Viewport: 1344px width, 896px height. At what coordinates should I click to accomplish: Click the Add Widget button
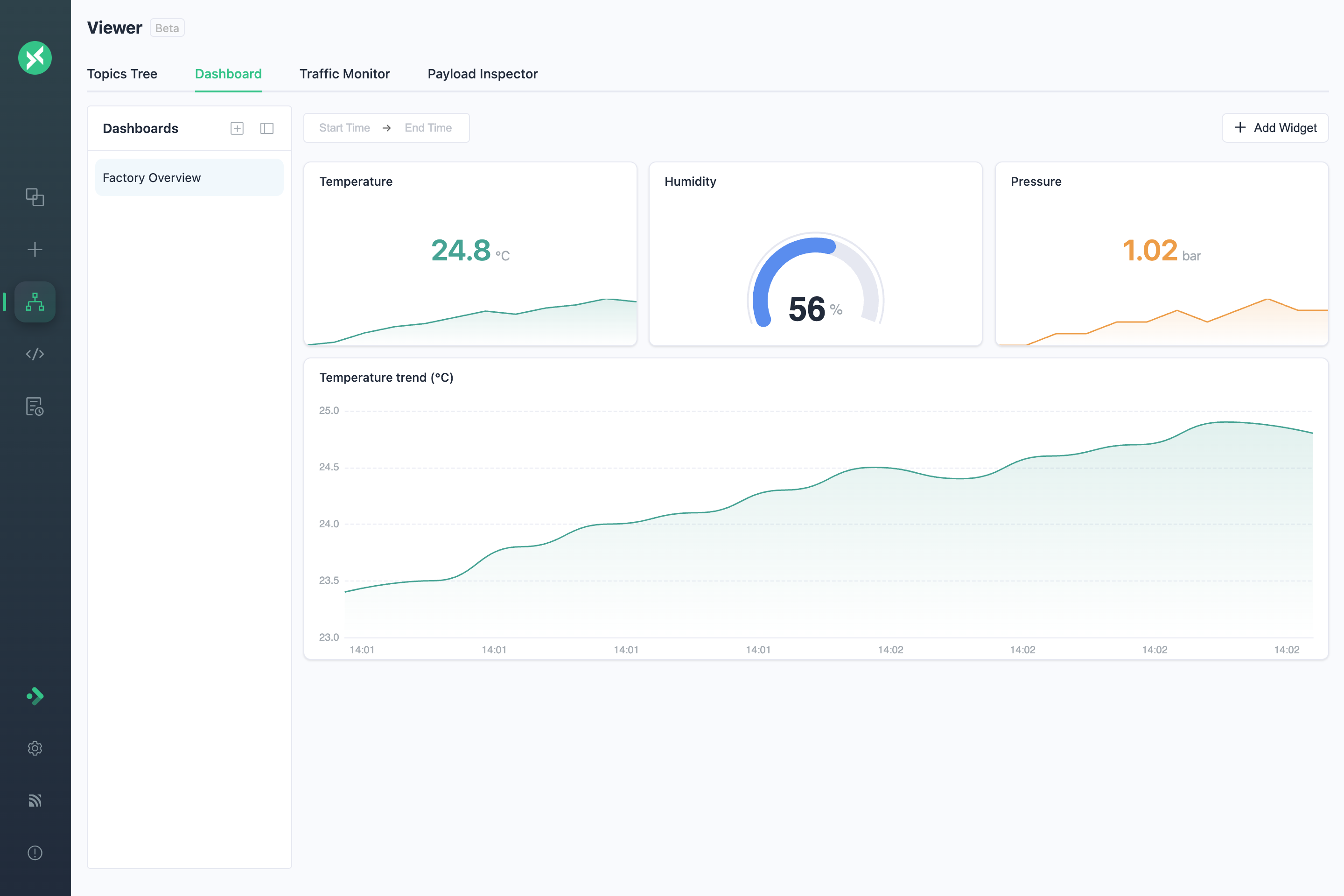[x=1275, y=128]
